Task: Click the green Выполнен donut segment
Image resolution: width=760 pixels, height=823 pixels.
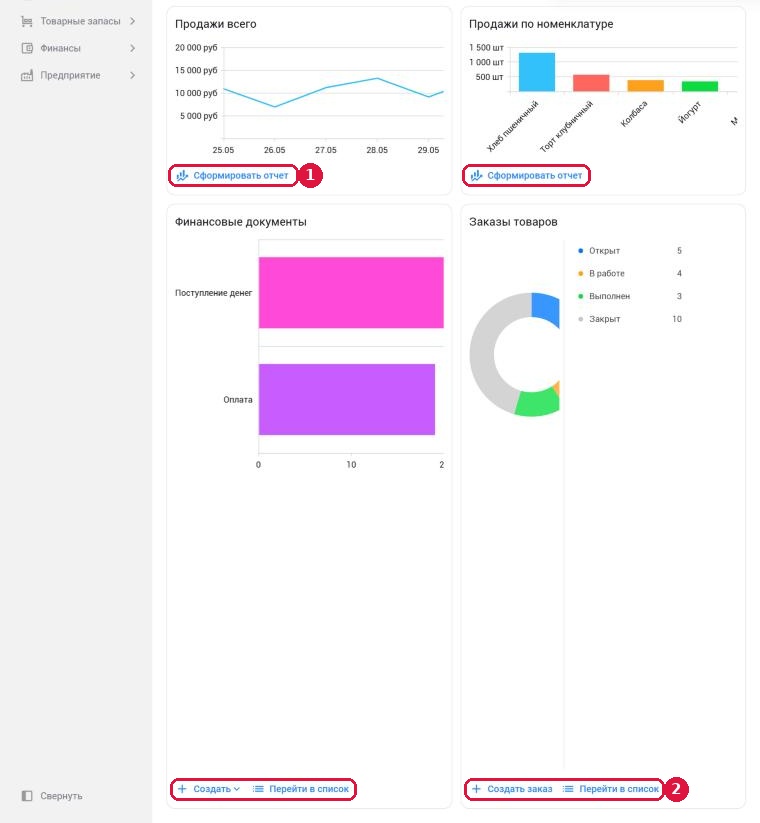Action: pos(537,403)
